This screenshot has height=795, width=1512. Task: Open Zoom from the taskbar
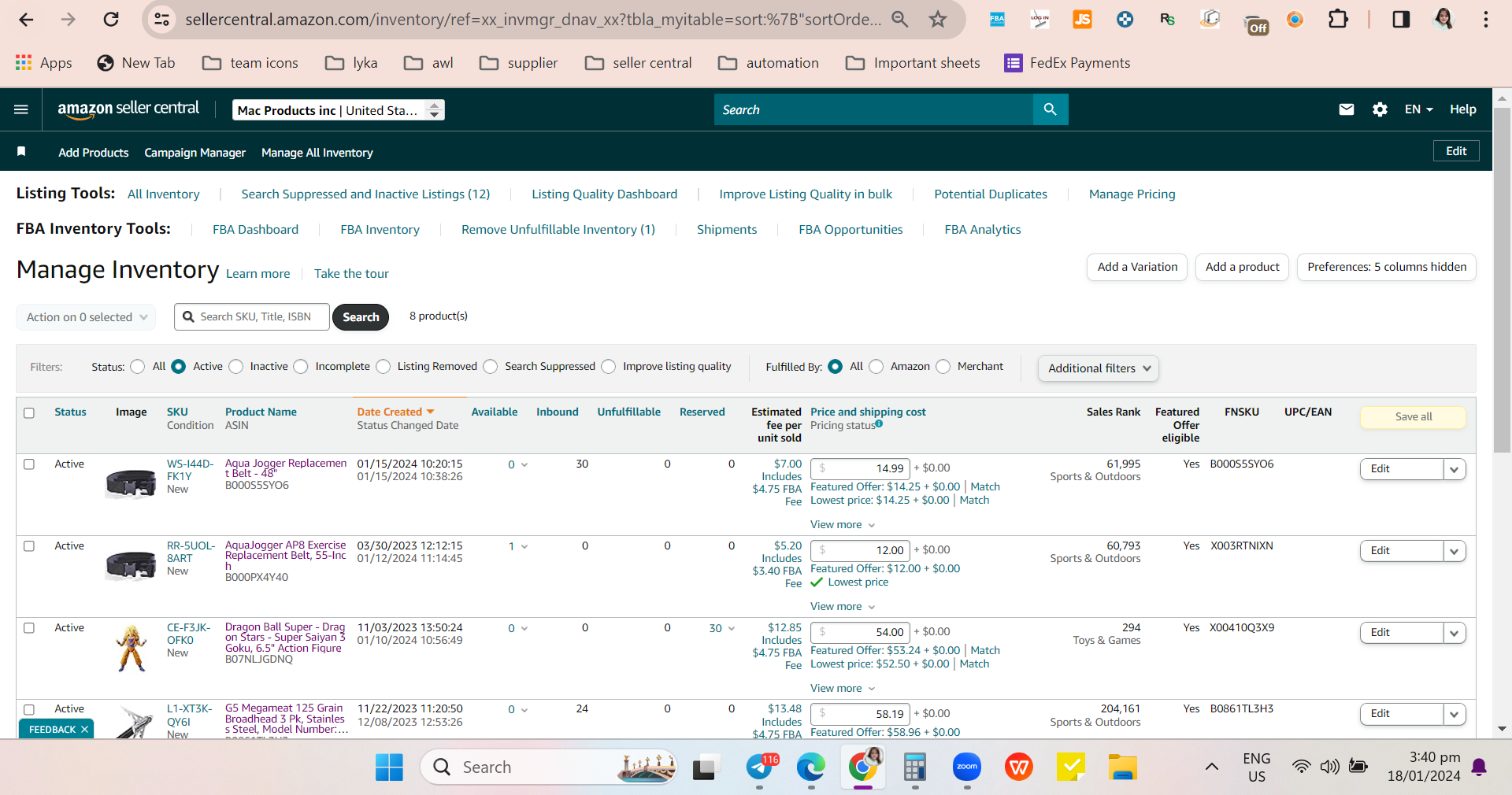point(967,767)
